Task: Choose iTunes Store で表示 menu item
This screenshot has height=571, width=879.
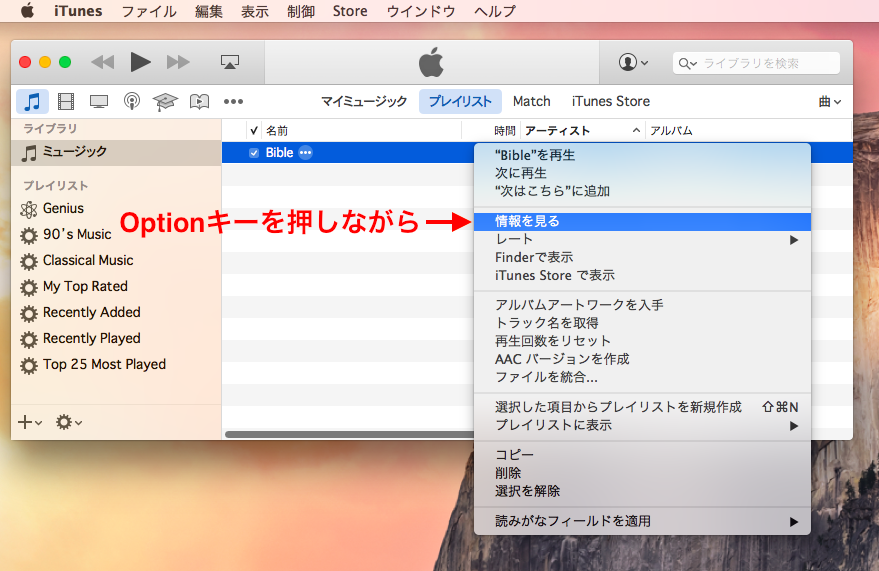Action: pyautogui.click(x=642, y=275)
